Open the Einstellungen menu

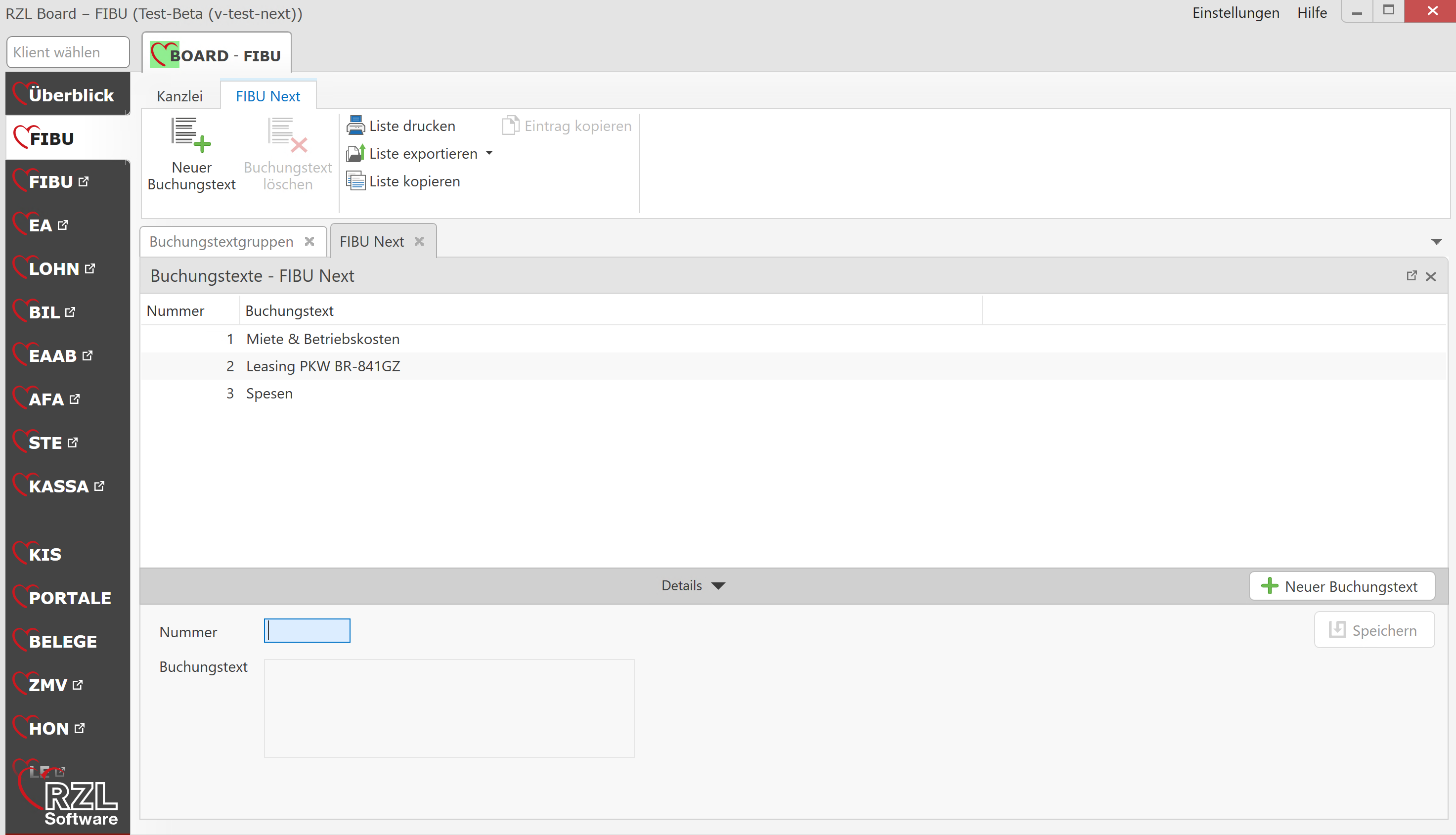pos(1236,13)
